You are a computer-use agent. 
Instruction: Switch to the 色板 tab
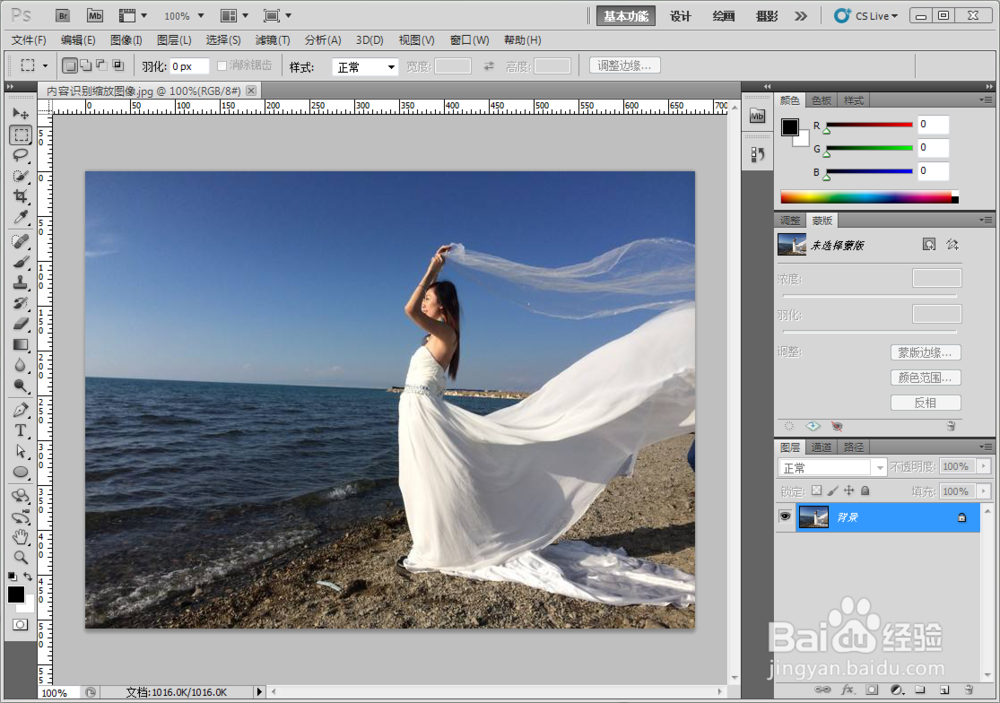(822, 100)
